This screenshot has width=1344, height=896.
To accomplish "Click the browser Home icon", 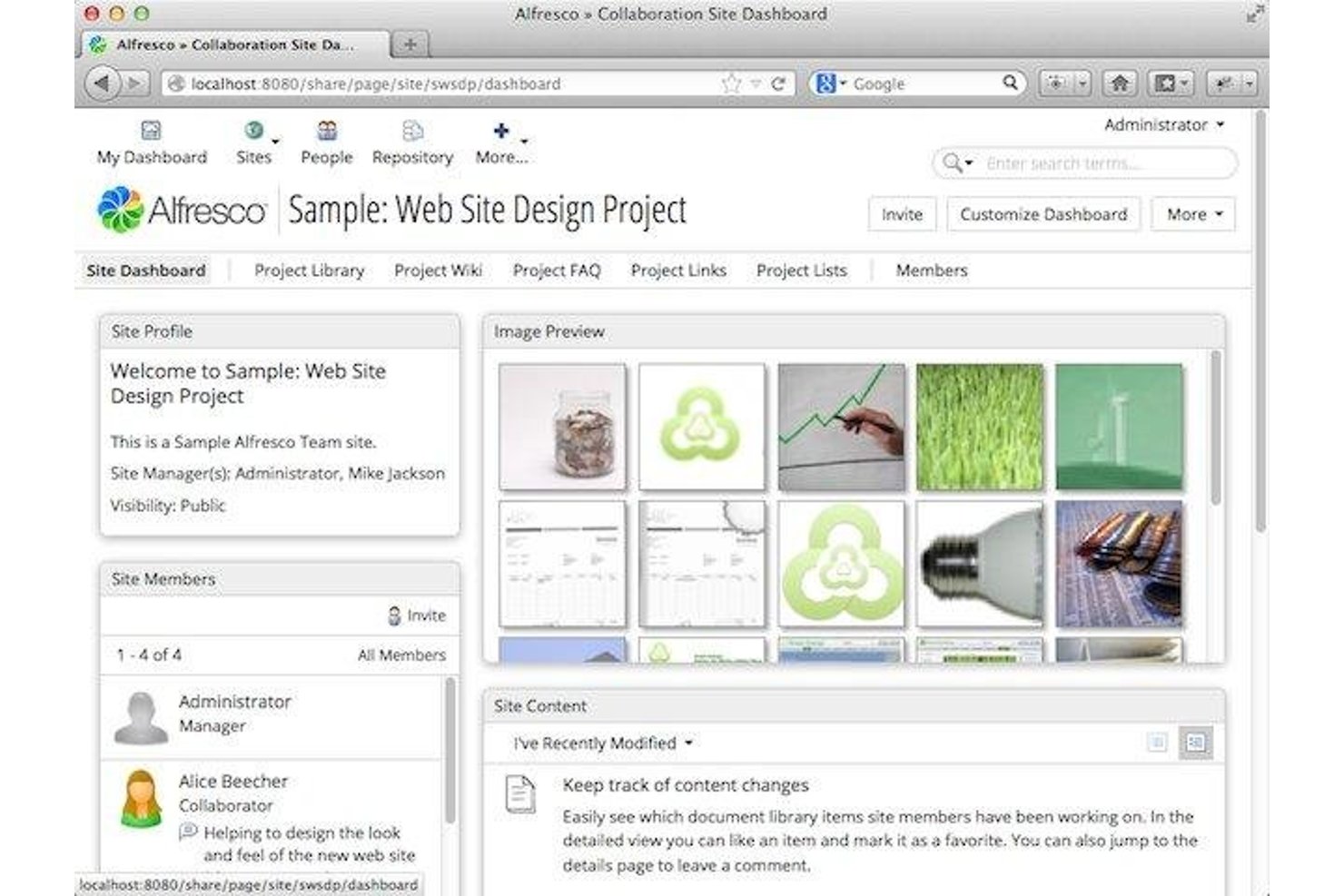I will pyautogui.click(x=1120, y=84).
